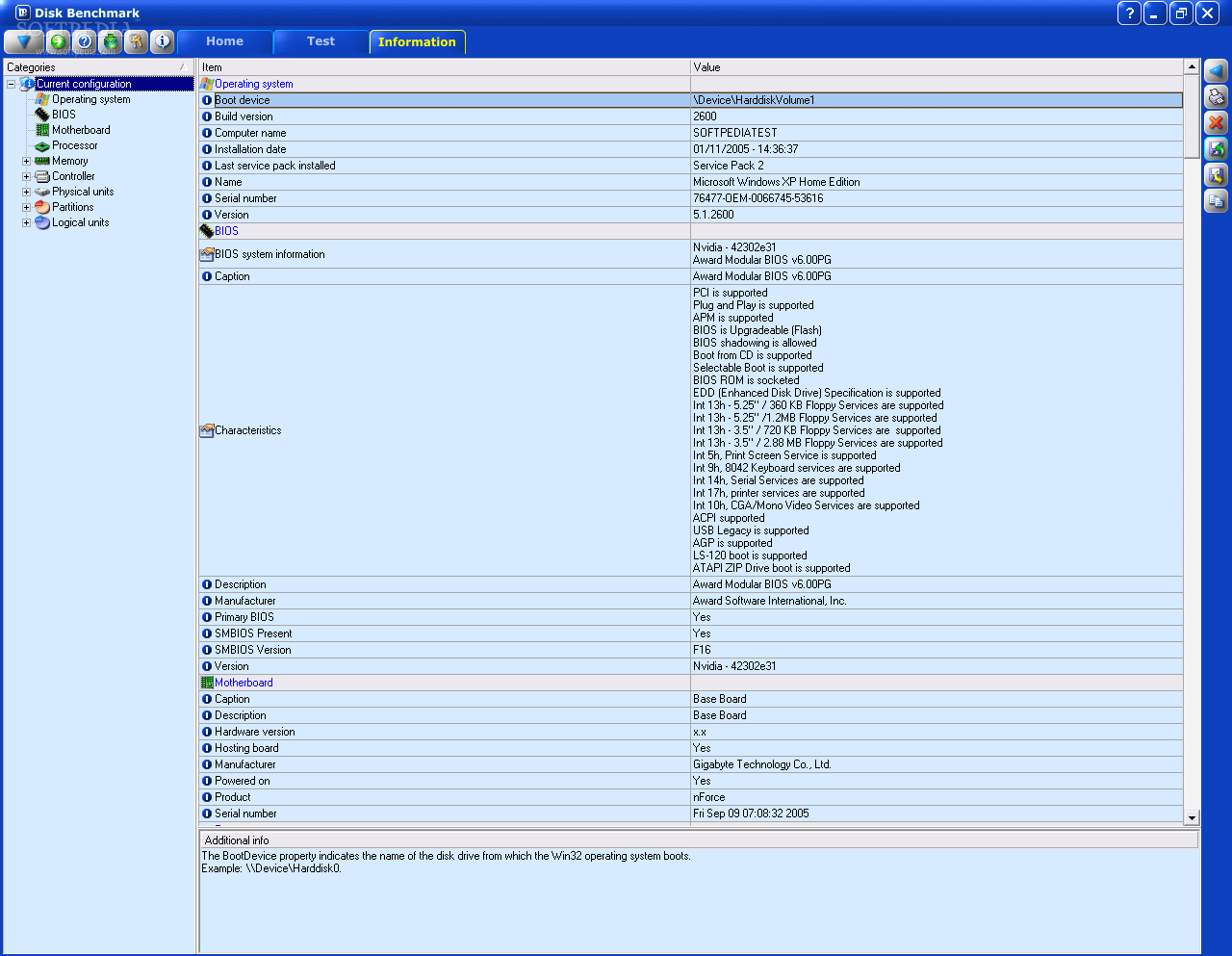Viewport: 1232px width, 956px height.
Task: Expand the Physical units tree node
Action: point(27,192)
